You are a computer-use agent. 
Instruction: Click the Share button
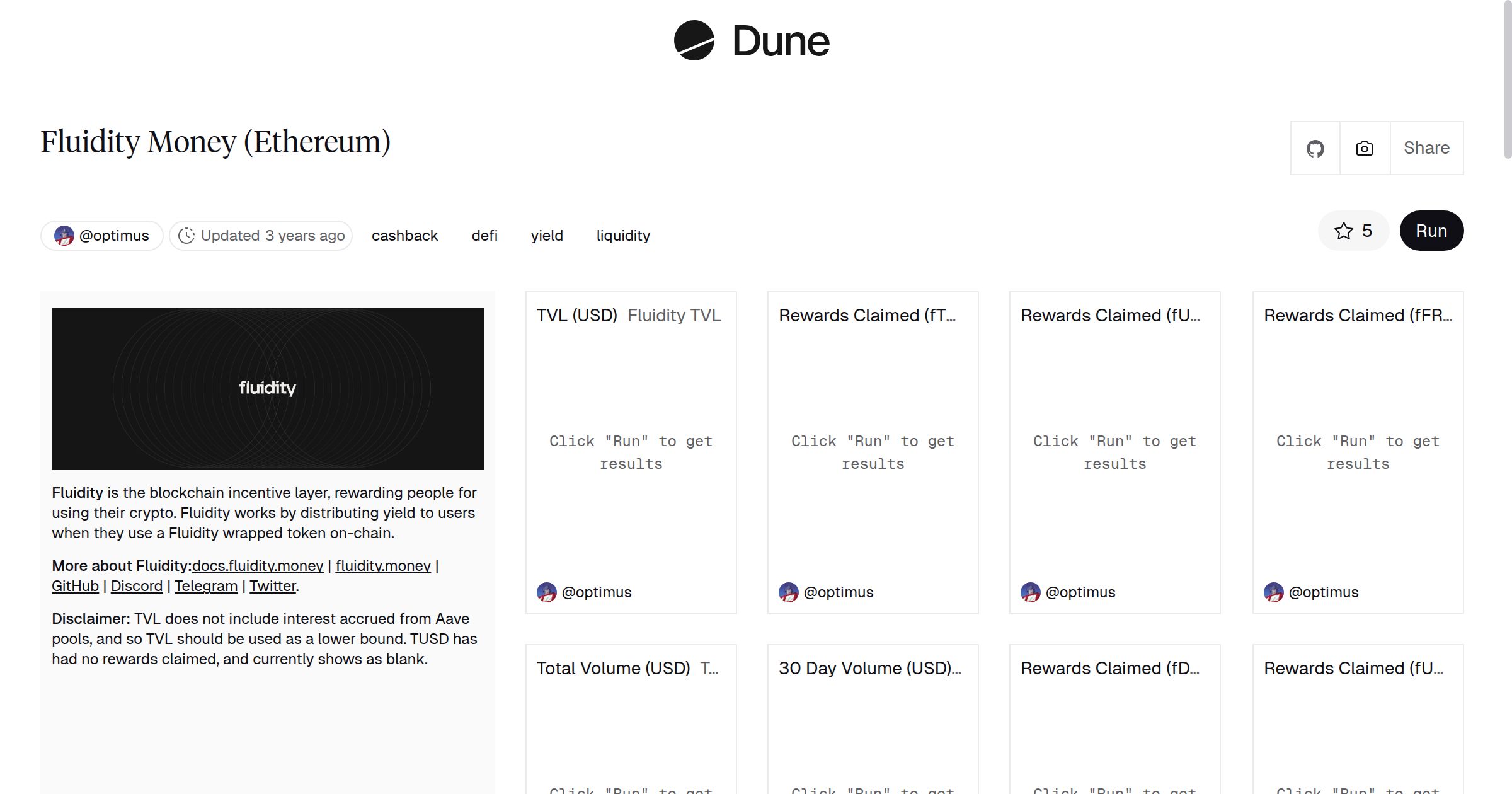pyautogui.click(x=1426, y=148)
